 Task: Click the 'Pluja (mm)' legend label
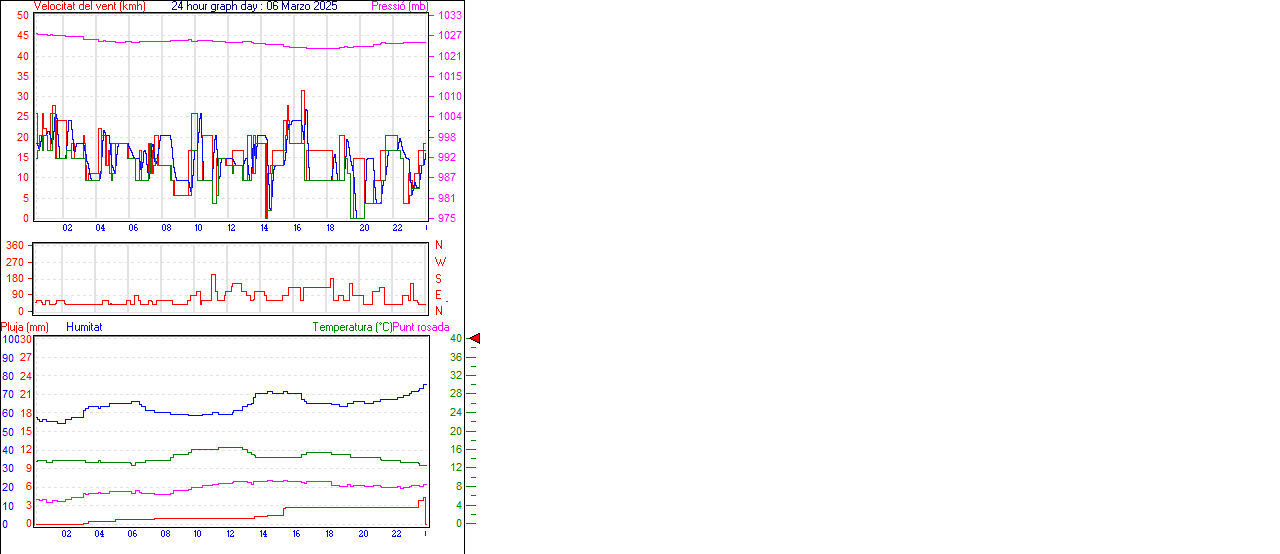[25, 327]
